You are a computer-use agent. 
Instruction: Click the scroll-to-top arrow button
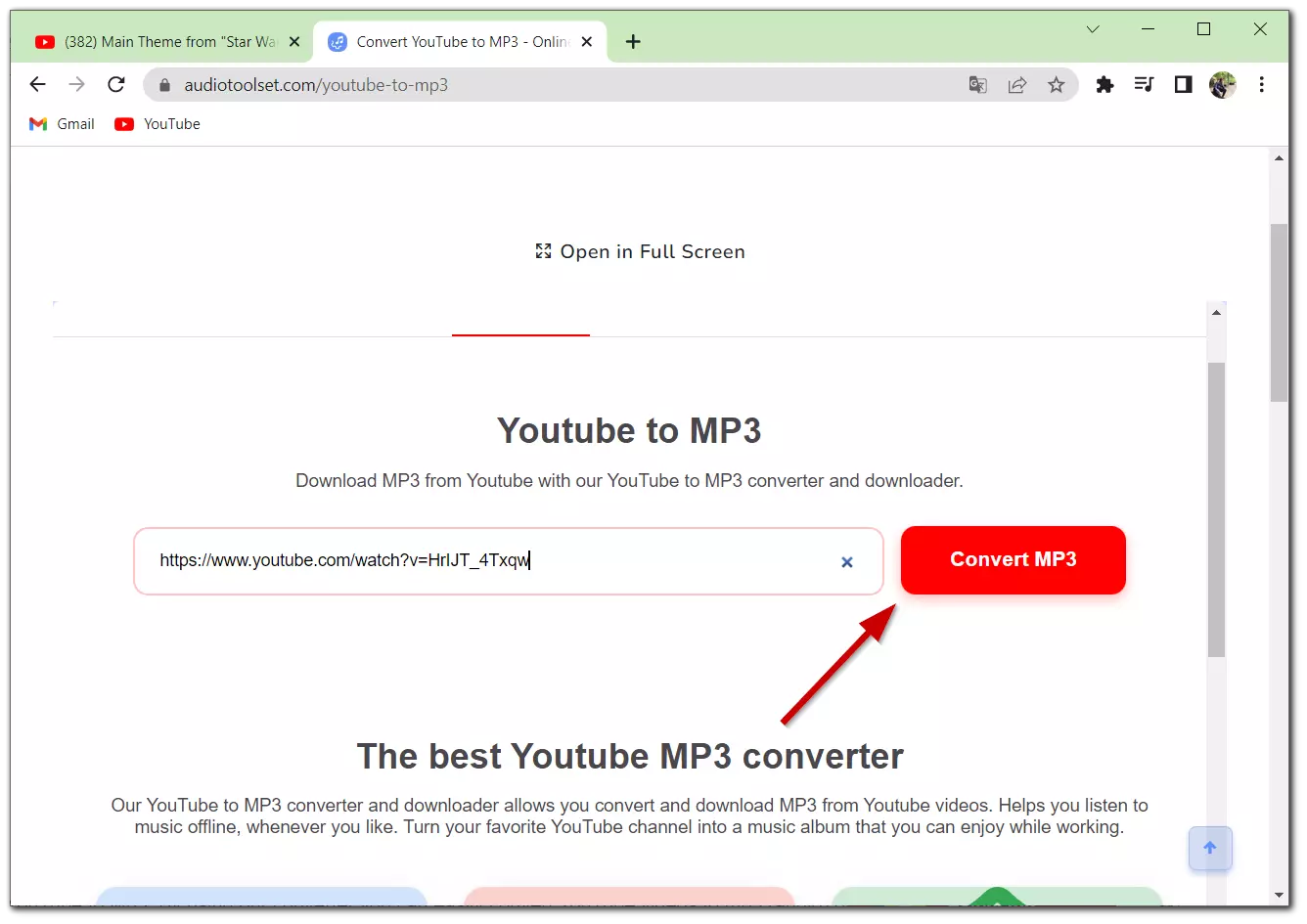[x=1210, y=848]
